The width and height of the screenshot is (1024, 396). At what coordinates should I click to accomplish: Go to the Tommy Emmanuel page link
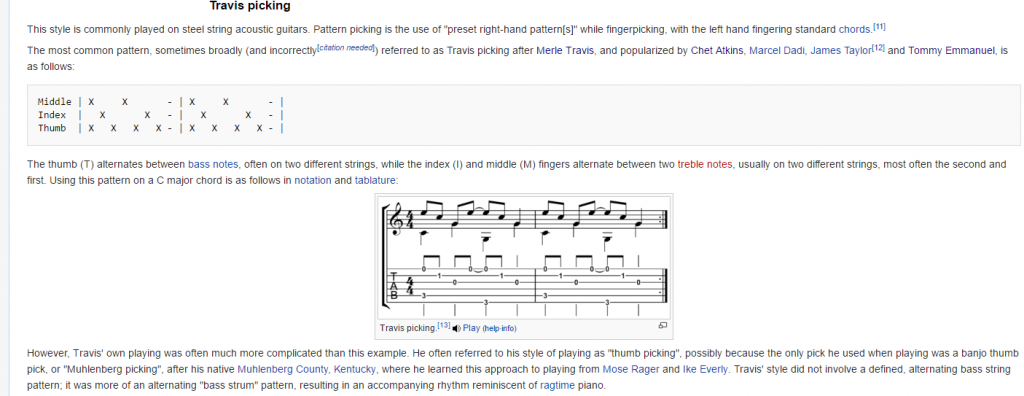pos(953,50)
